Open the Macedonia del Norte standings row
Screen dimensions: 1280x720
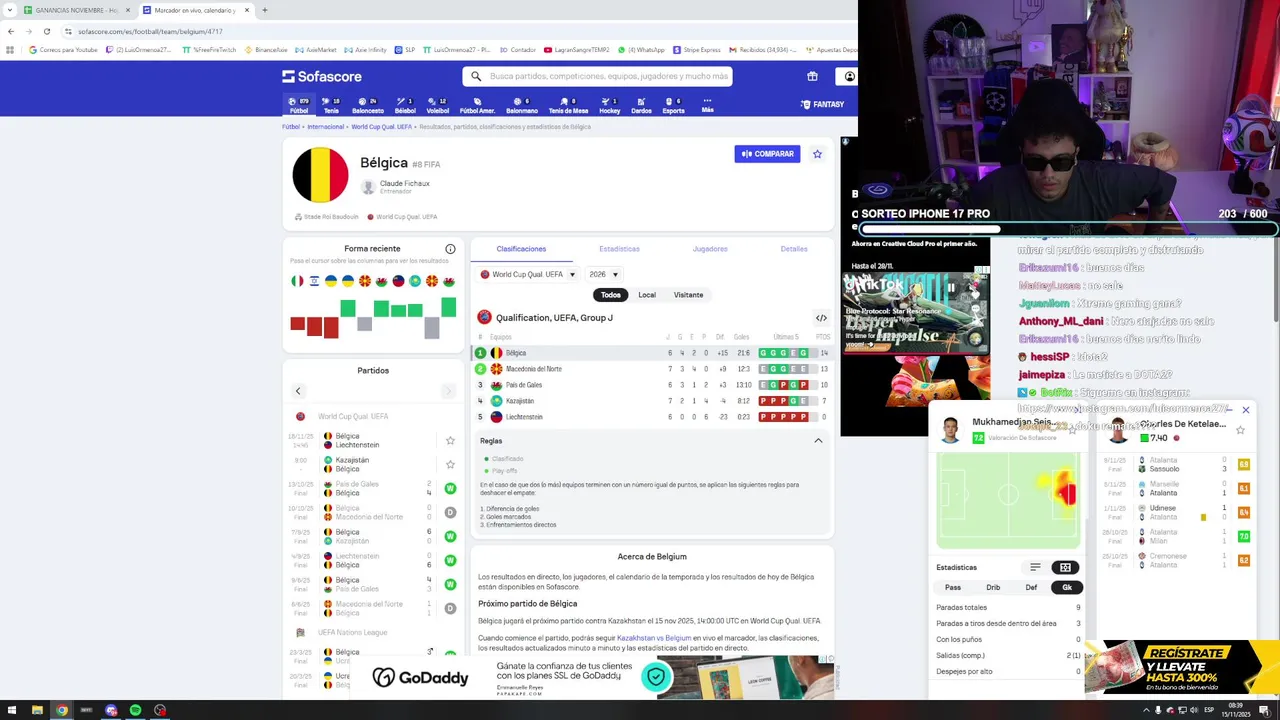point(652,369)
